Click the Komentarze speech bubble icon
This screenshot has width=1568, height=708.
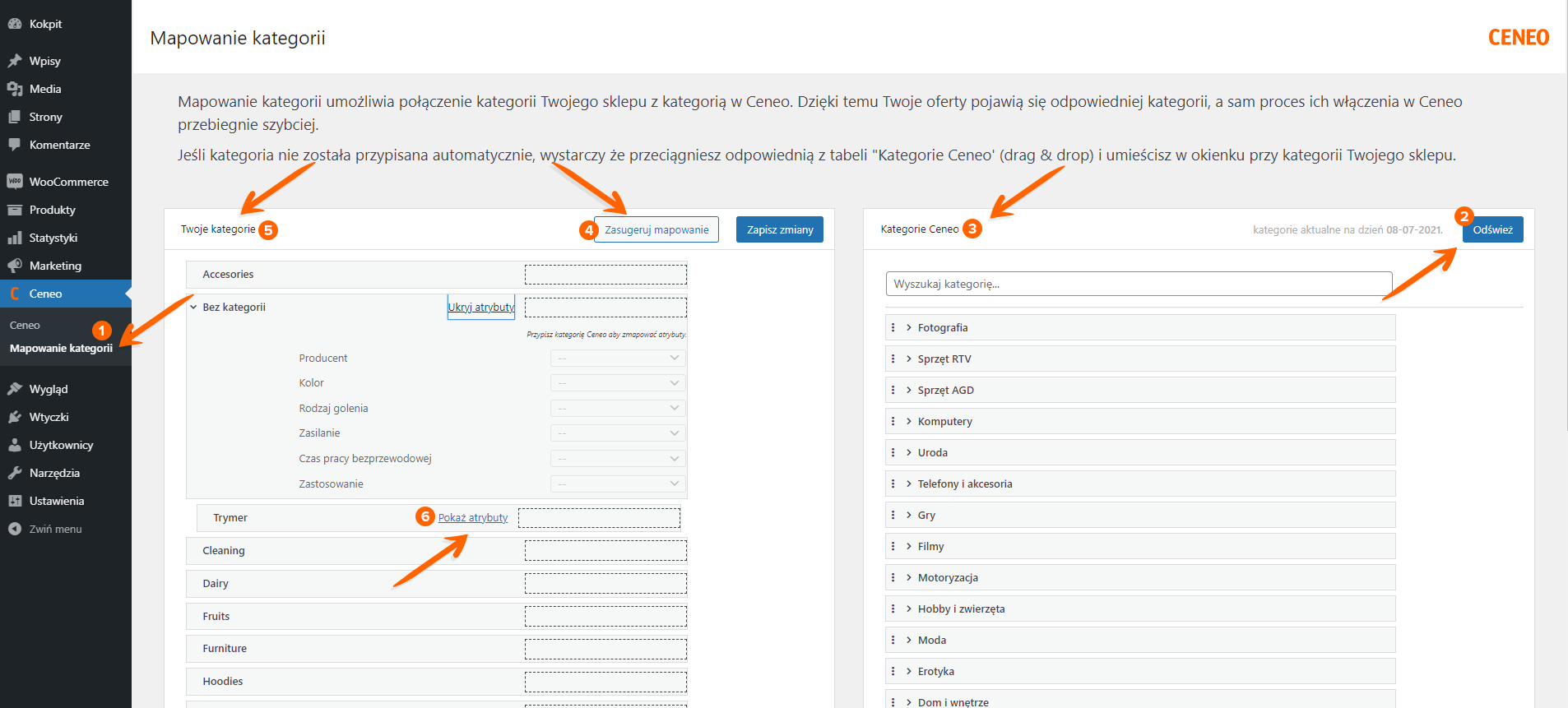click(15, 145)
